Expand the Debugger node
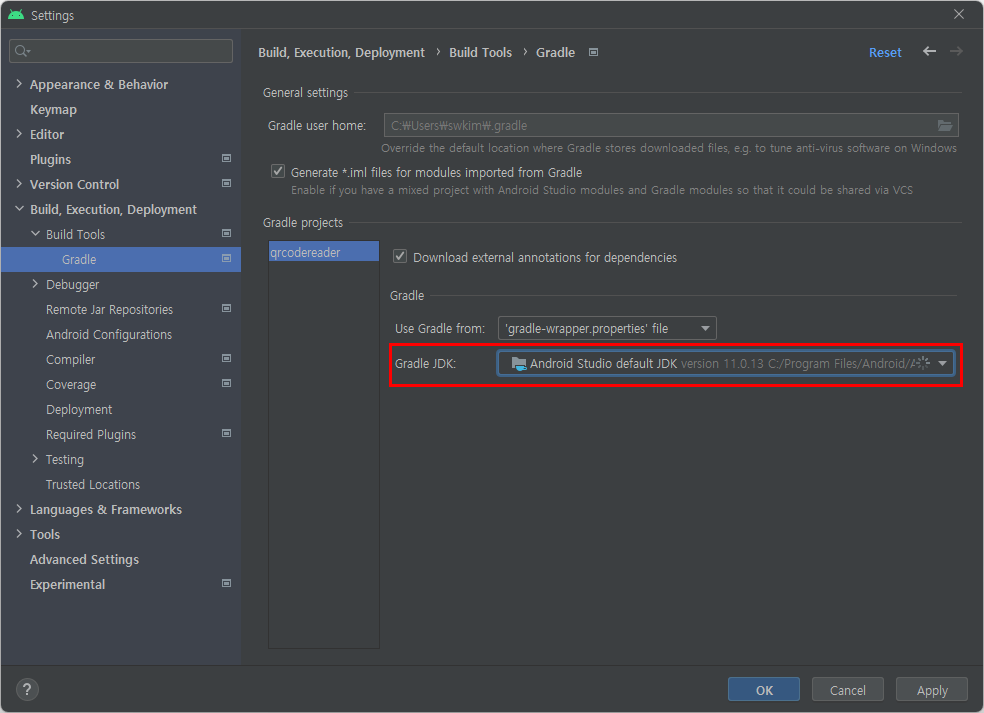 point(35,284)
